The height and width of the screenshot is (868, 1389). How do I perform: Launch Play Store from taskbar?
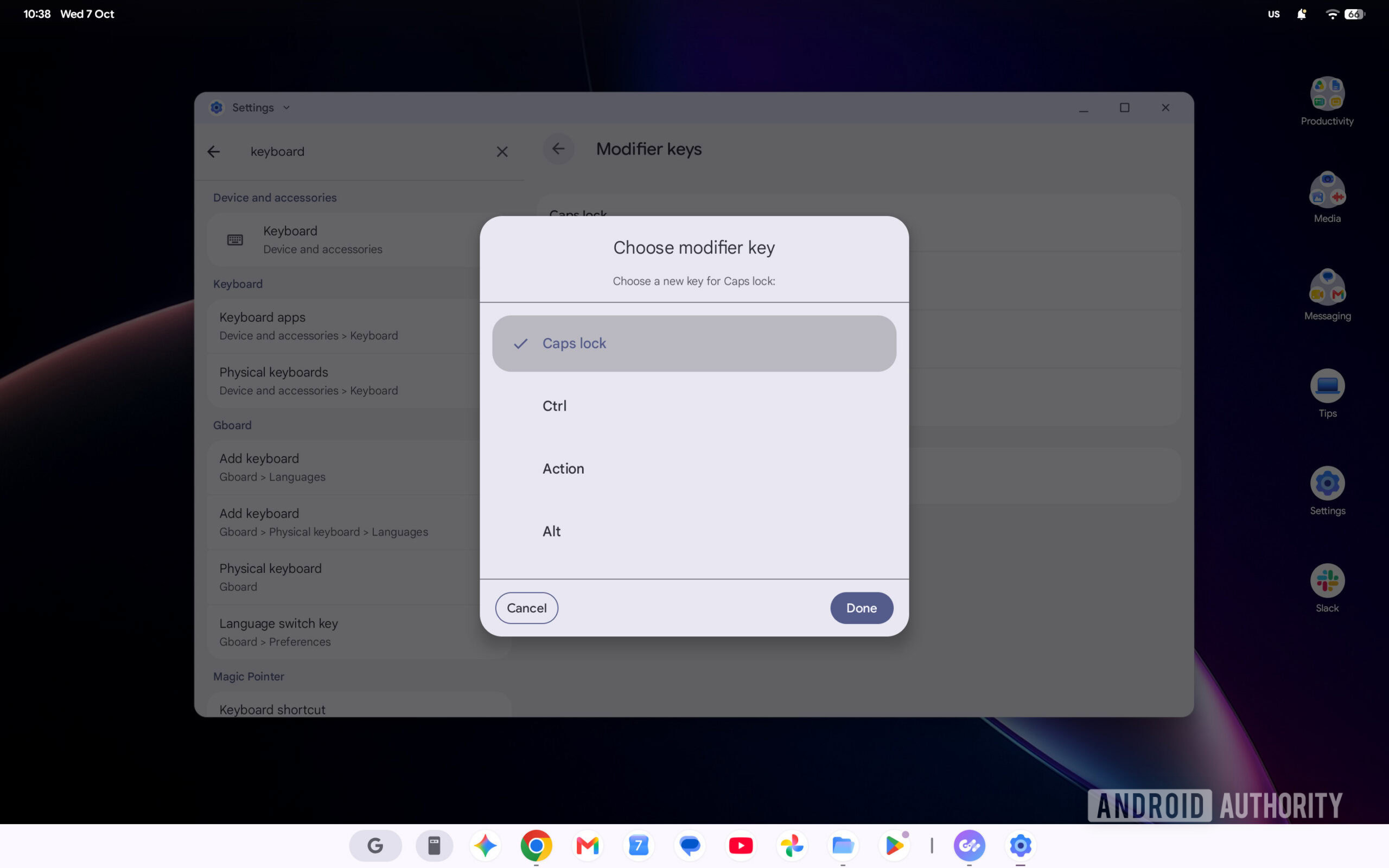[x=894, y=845]
